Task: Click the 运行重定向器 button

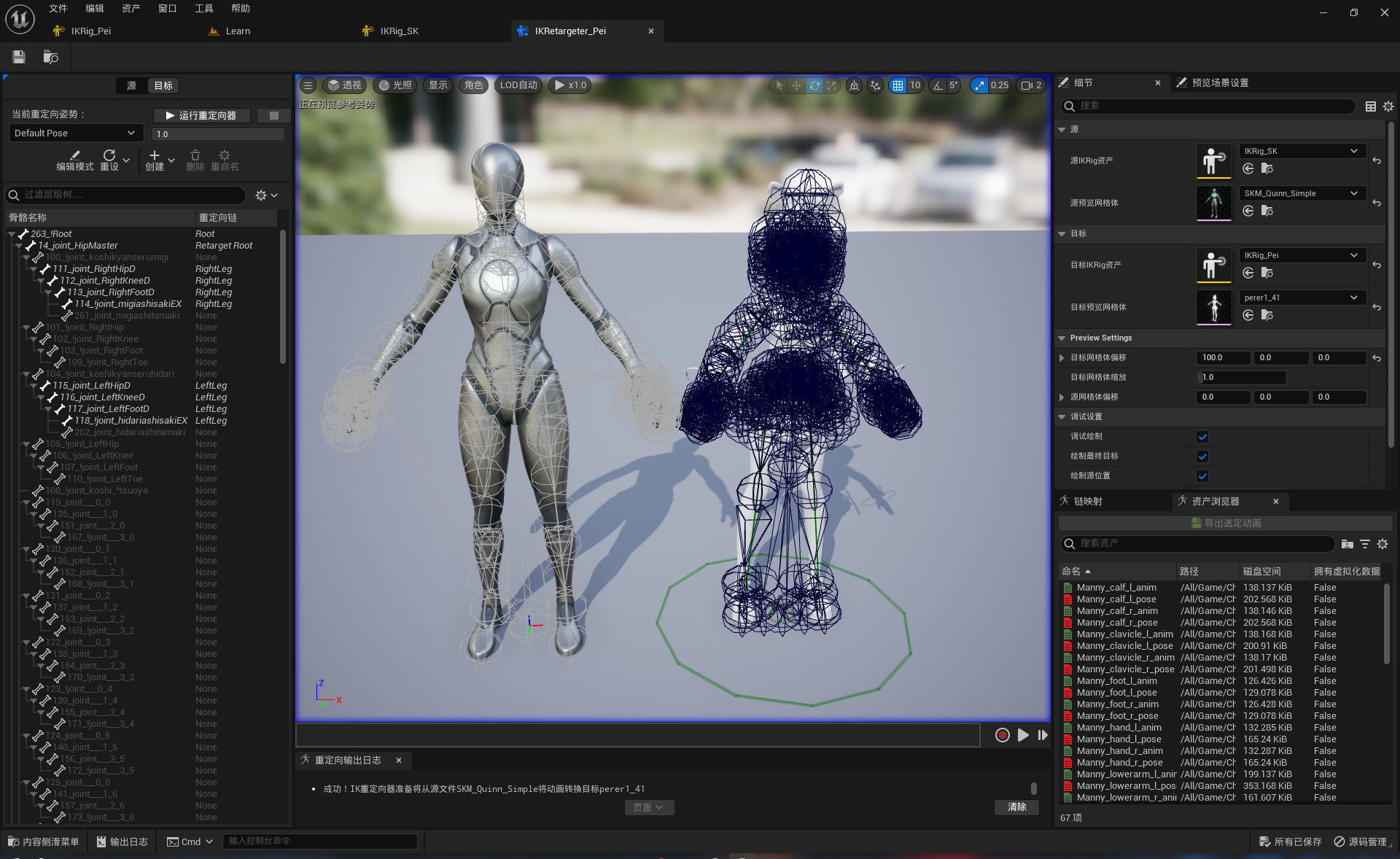Action: (201, 115)
